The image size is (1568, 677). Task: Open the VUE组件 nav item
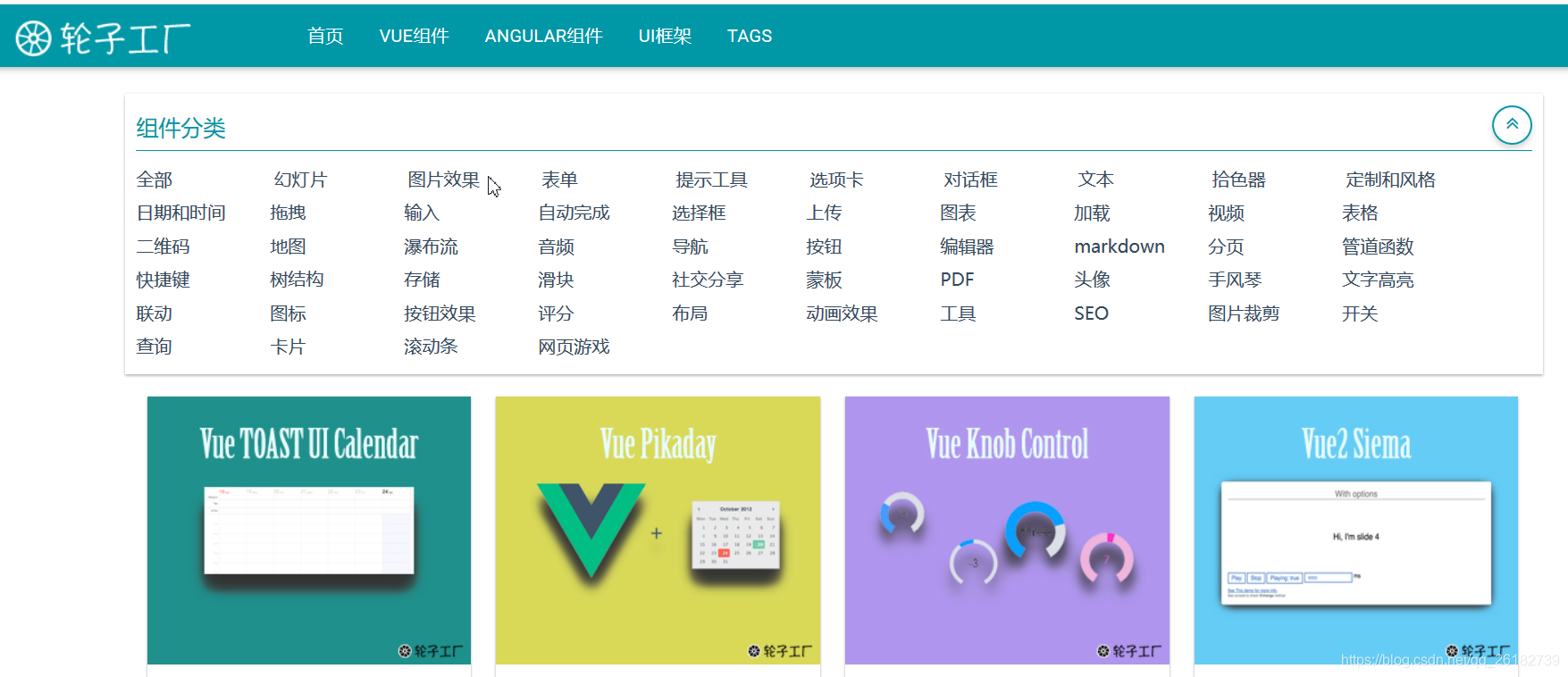click(x=414, y=36)
